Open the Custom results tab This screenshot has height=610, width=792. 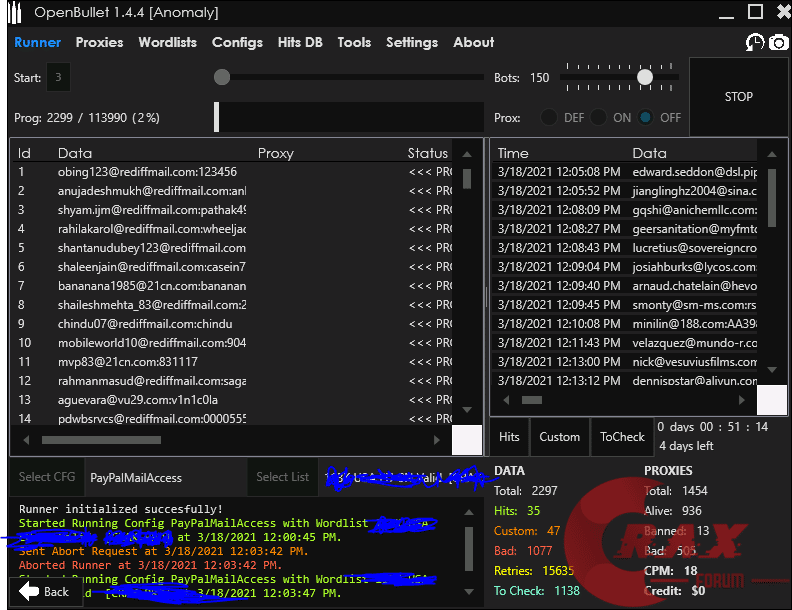pyautogui.click(x=559, y=436)
